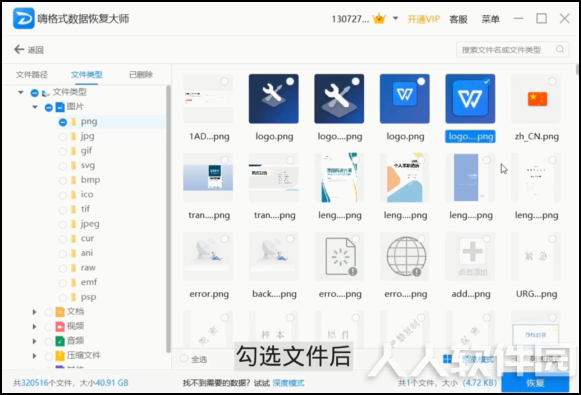Expand the 视频 tree node
Viewport: 581px width, 395px height.
(34, 326)
